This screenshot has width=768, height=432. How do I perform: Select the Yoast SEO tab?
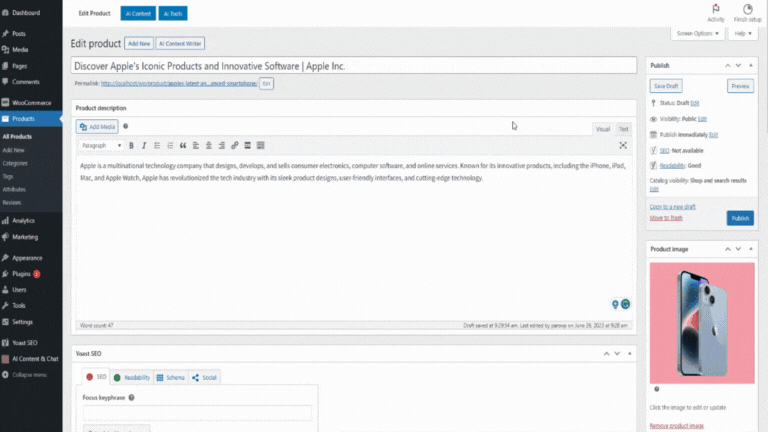pos(96,377)
